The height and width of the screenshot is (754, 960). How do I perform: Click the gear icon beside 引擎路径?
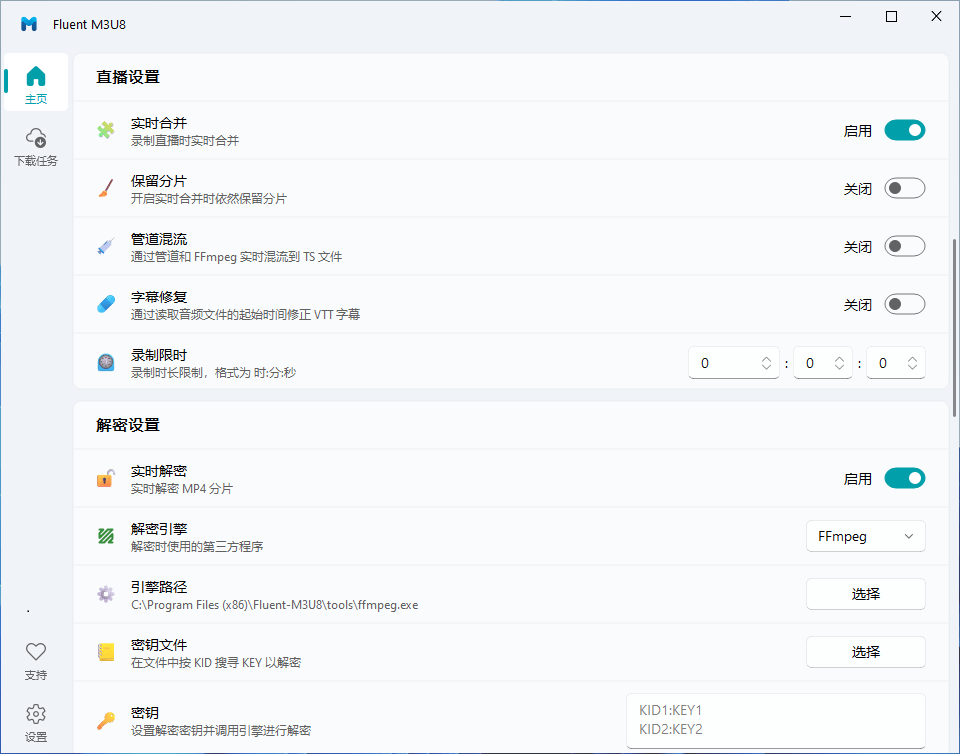coord(106,595)
